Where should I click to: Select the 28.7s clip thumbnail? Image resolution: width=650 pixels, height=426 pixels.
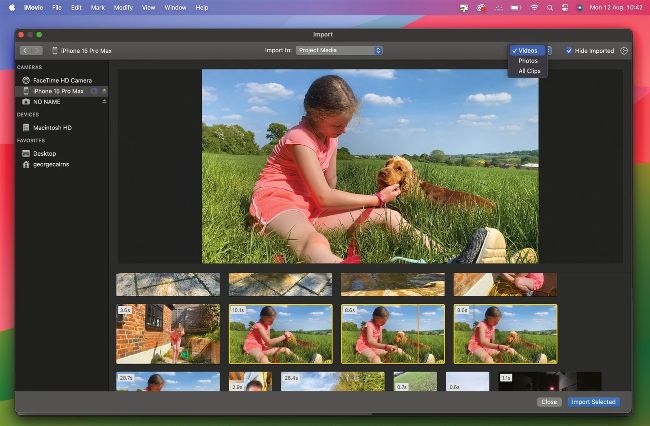pos(168,382)
